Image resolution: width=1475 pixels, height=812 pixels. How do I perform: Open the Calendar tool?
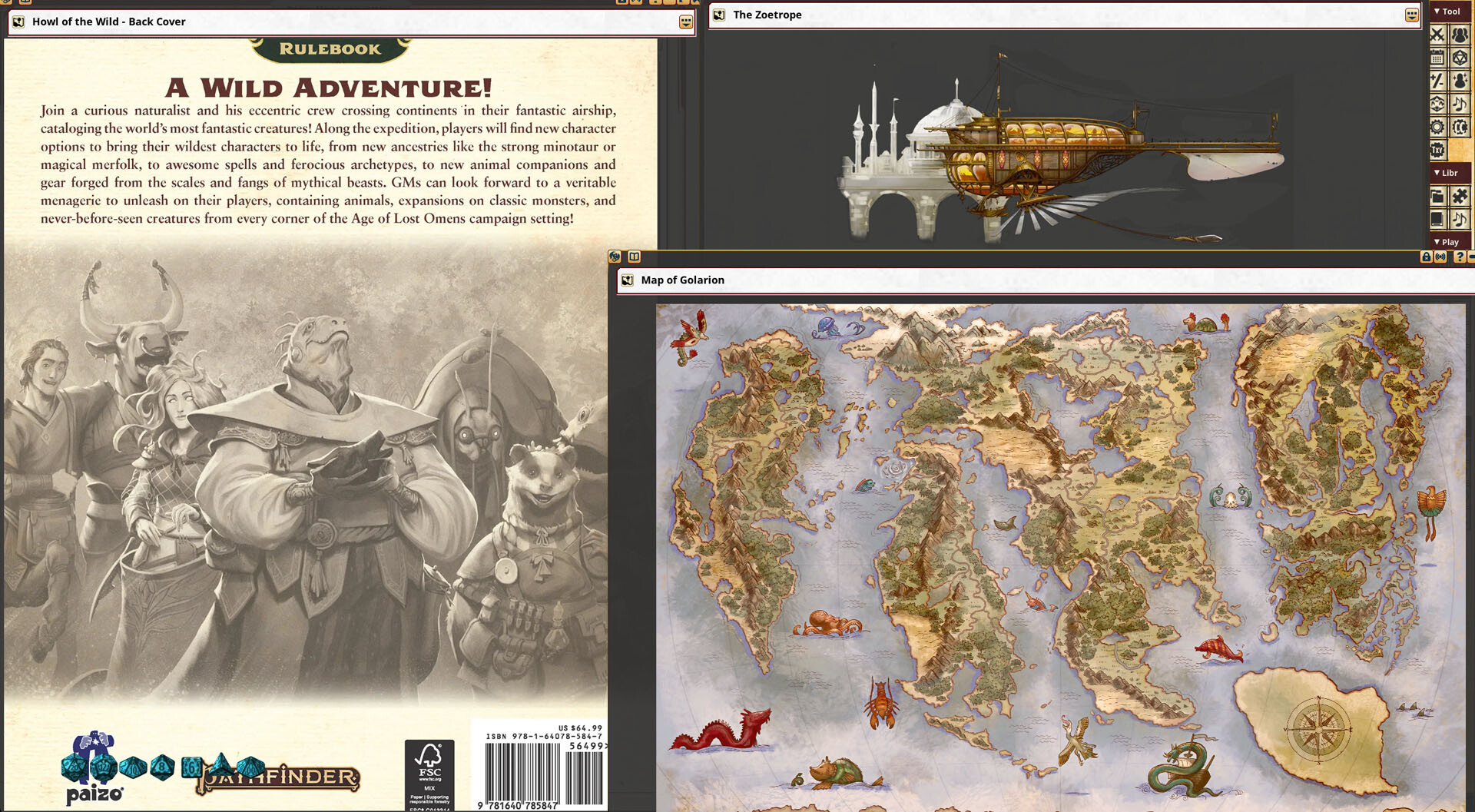pyautogui.click(x=1437, y=57)
